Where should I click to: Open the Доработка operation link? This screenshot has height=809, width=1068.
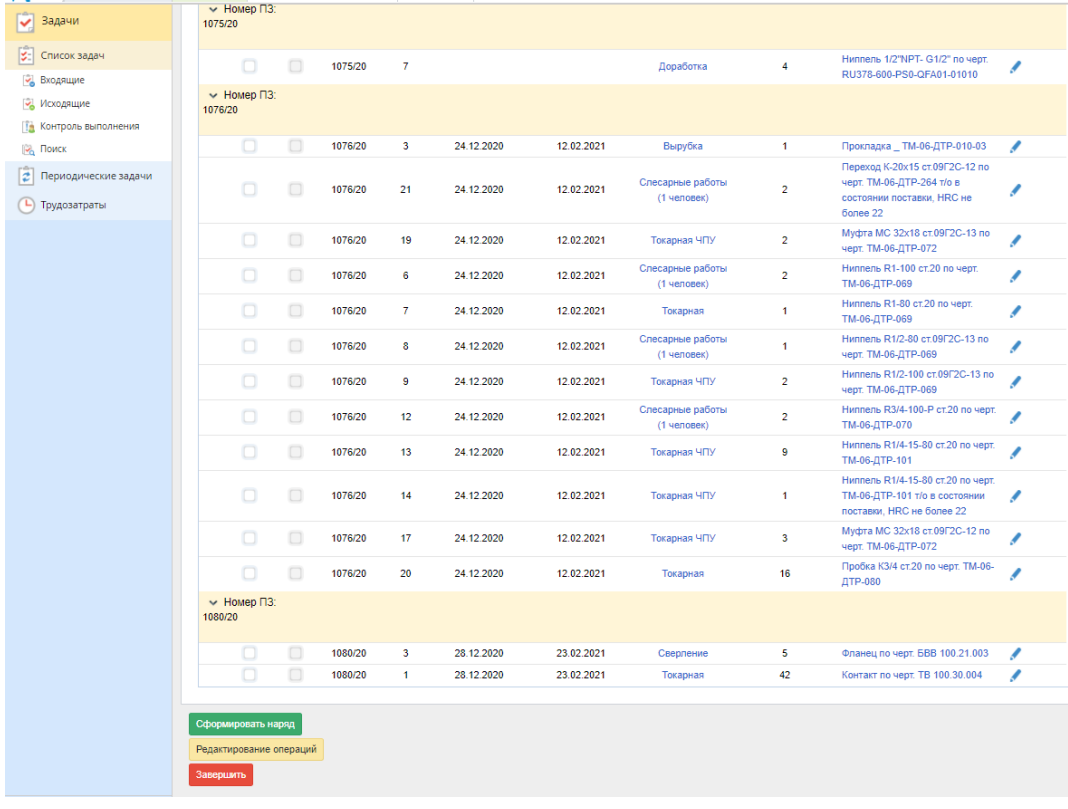682,67
